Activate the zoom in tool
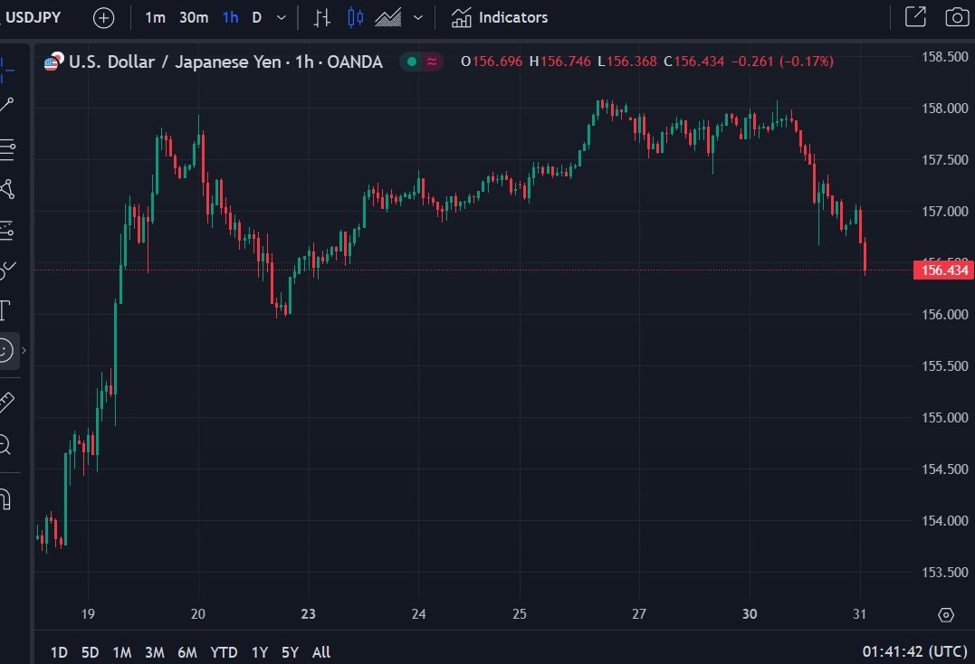The image size is (975, 664). pyautogui.click(x=5, y=445)
